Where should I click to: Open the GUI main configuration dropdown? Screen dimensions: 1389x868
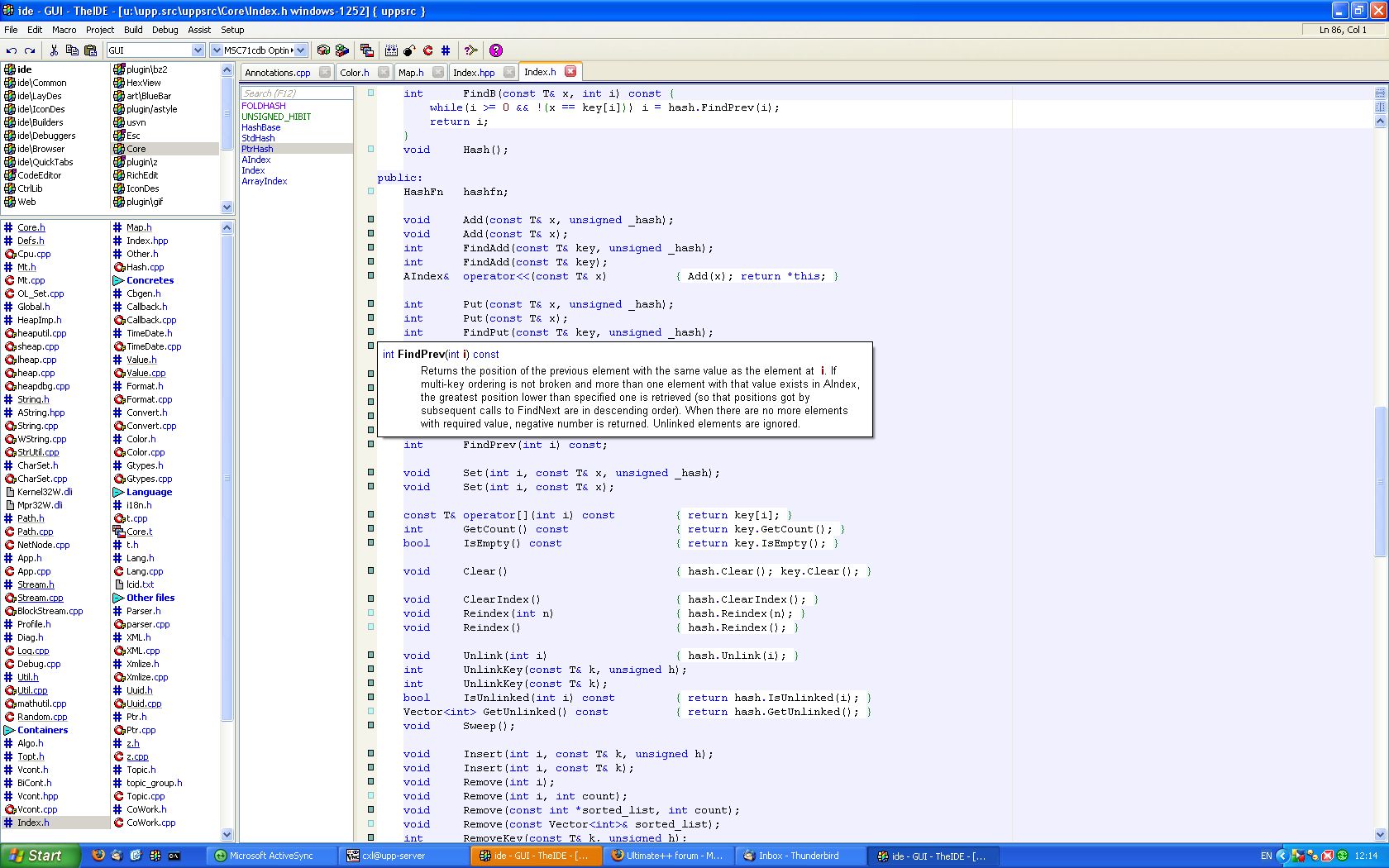point(198,50)
